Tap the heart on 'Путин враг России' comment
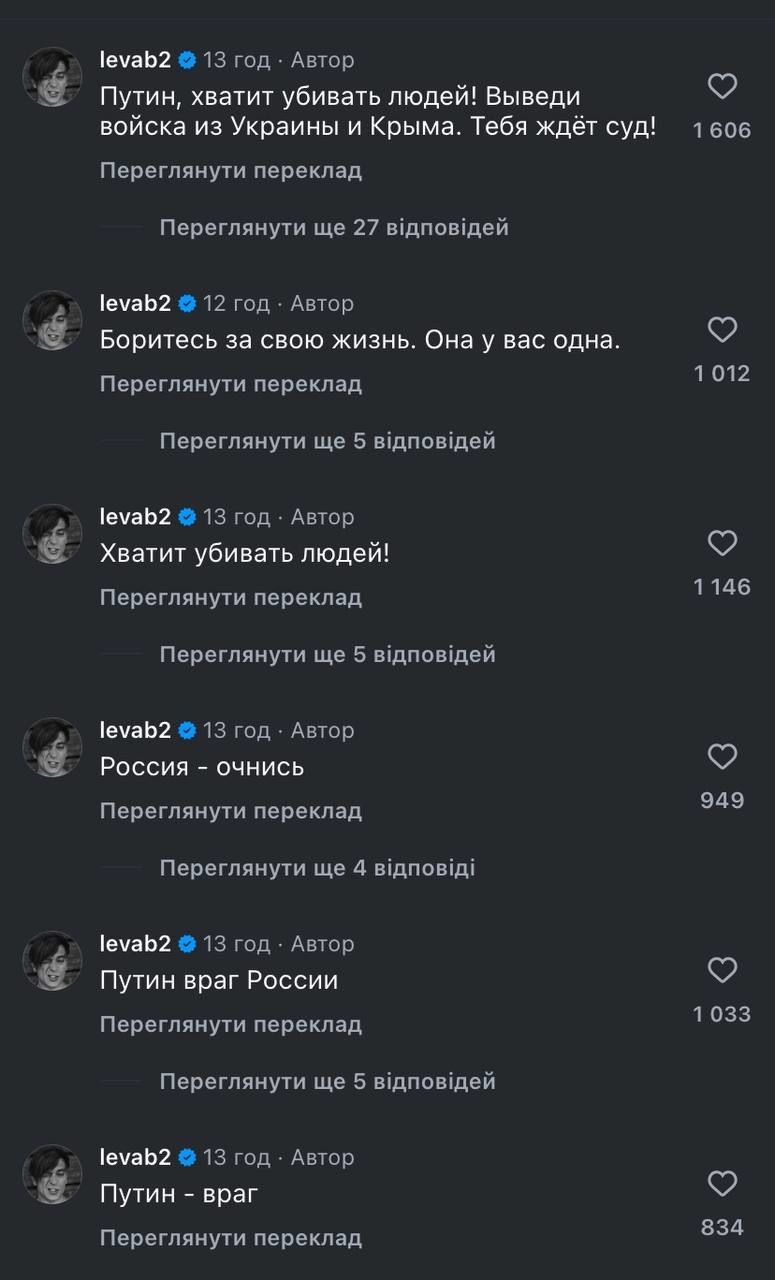This screenshot has height=1280, width=775. coord(722,970)
